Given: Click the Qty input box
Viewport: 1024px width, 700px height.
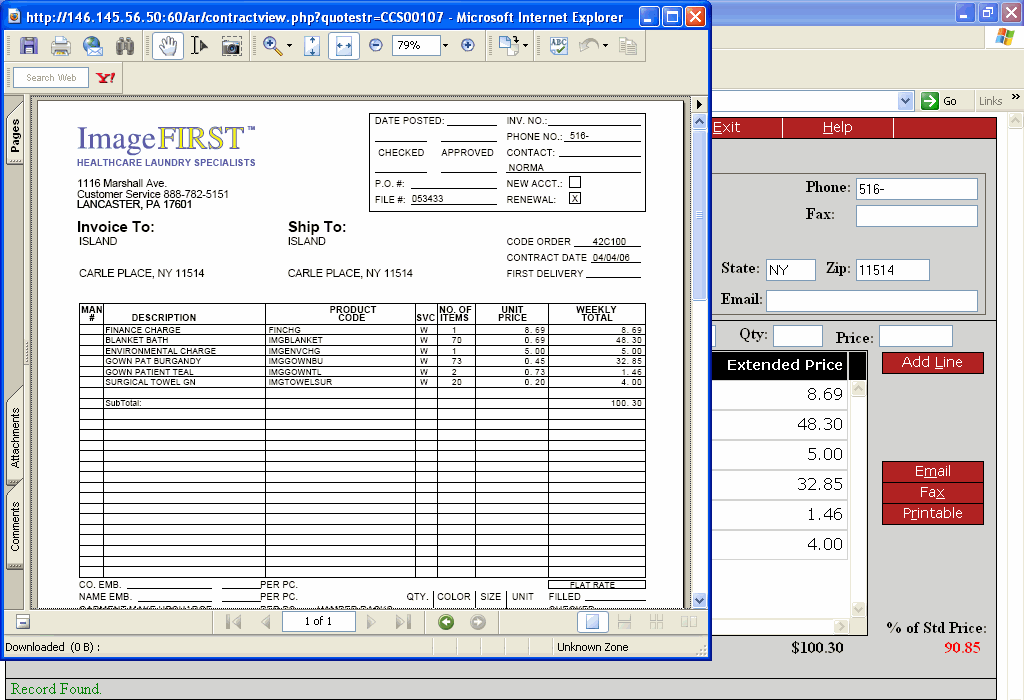Looking at the screenshot, I should 798,336.
